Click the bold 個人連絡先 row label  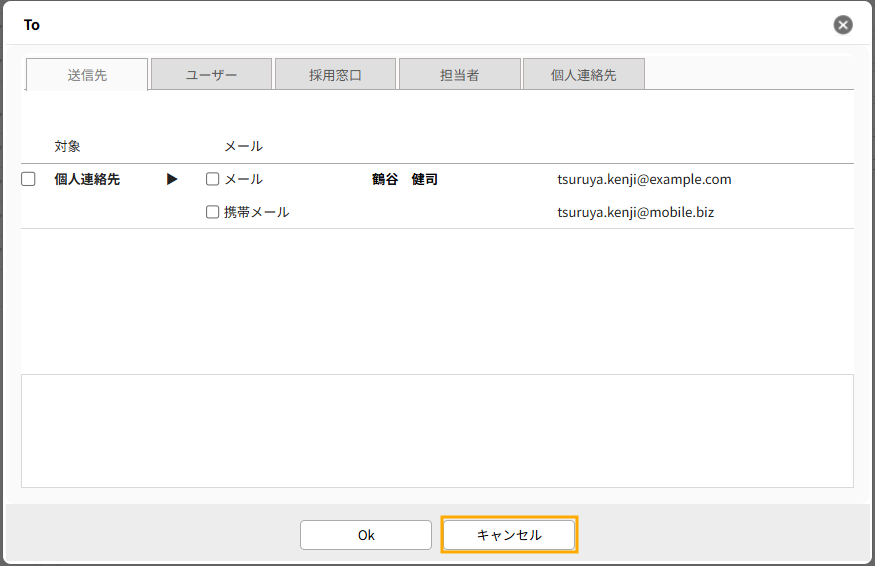pos(87,180)
